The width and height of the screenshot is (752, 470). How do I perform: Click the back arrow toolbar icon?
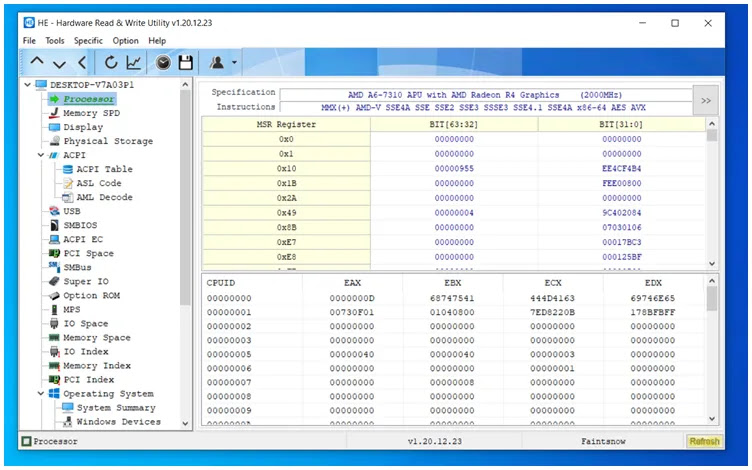(x=82, y=62)
